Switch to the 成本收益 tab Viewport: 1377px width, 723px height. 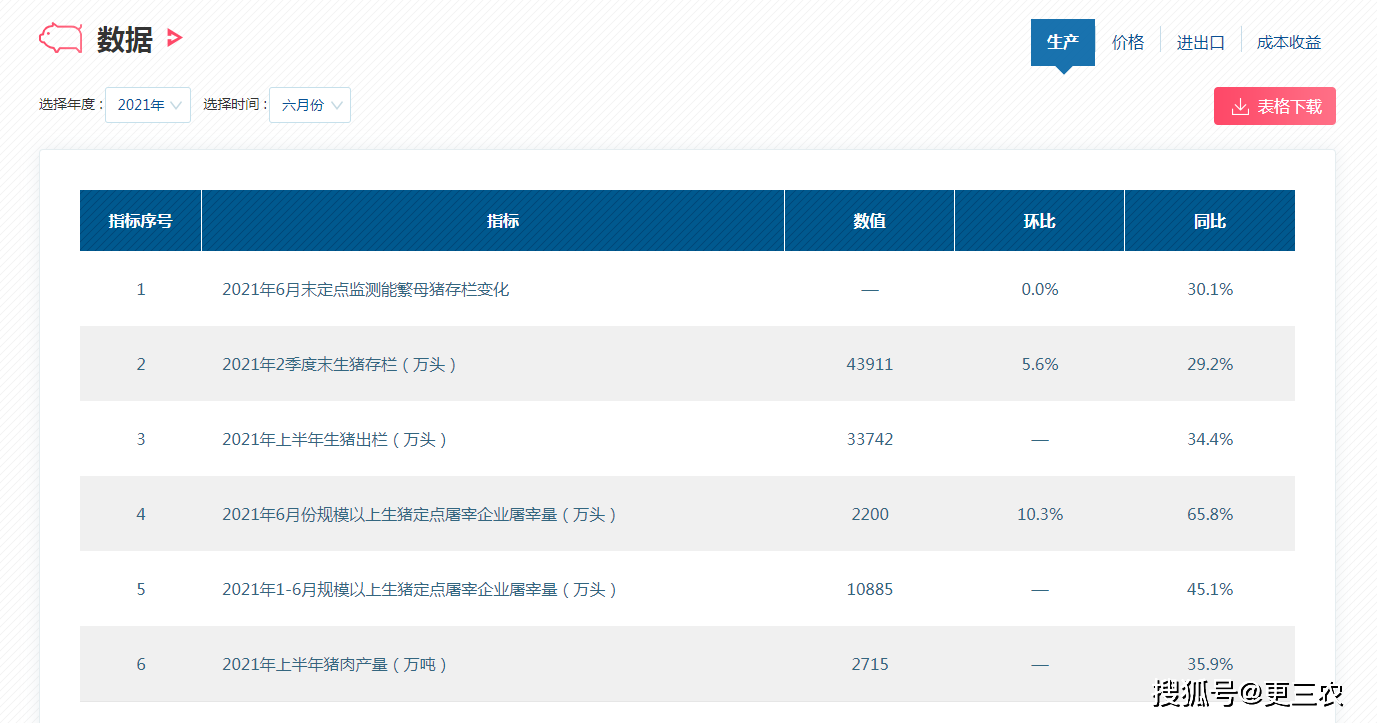click(x=1289, y=42)
